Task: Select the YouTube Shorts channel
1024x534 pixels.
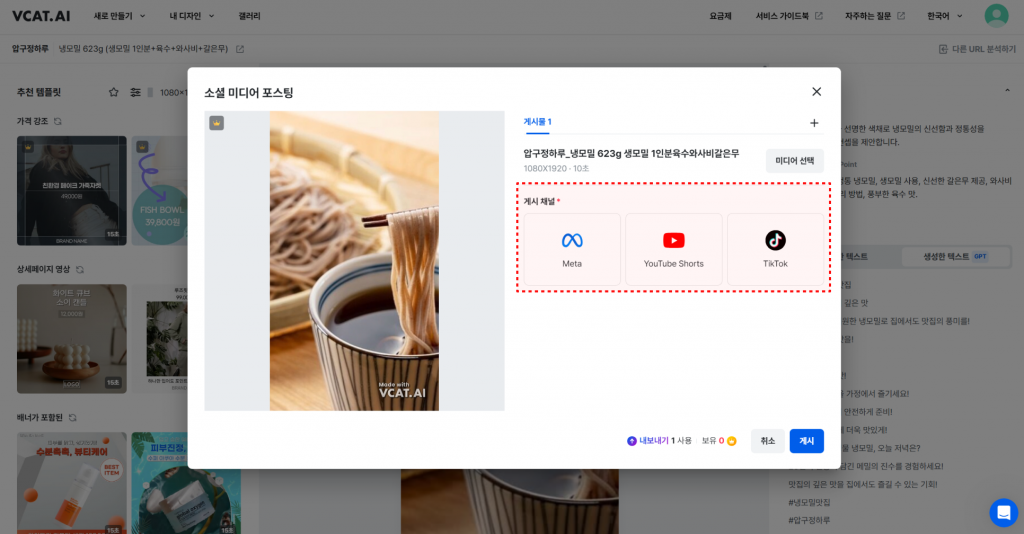Action: click(x=673, y=249)
